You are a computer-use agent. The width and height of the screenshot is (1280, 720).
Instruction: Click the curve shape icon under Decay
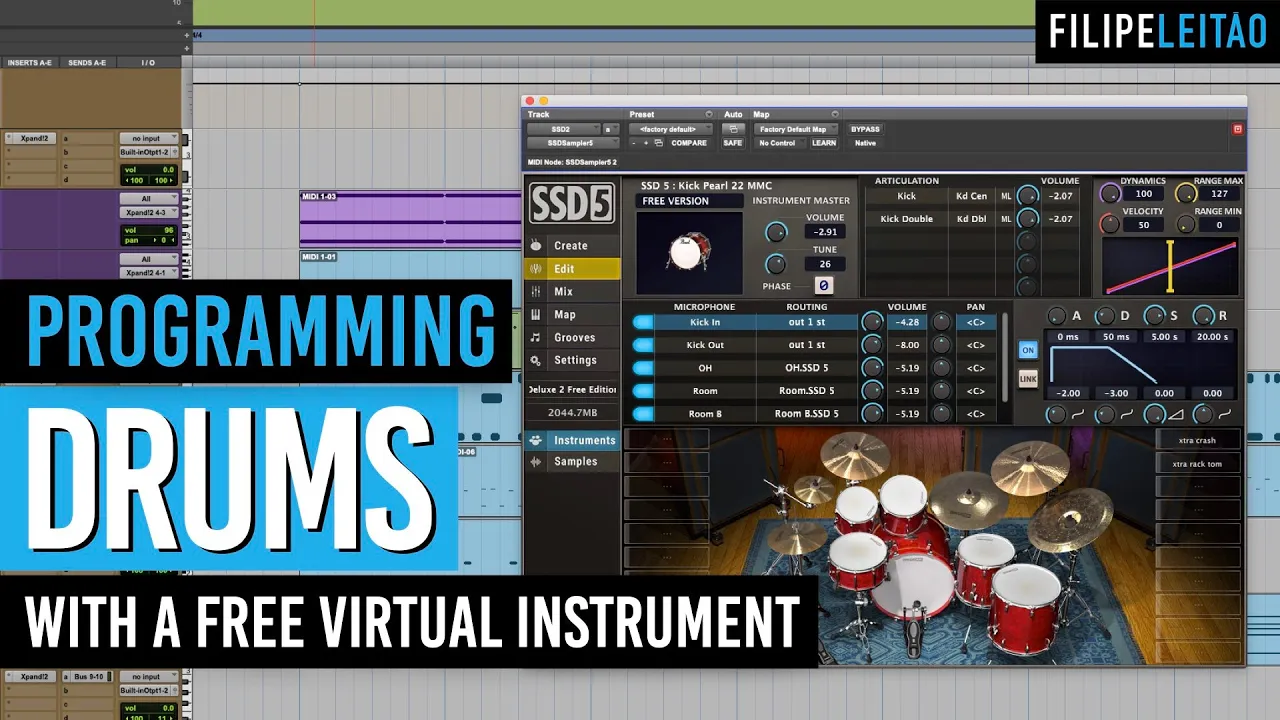click(1127, 414)
